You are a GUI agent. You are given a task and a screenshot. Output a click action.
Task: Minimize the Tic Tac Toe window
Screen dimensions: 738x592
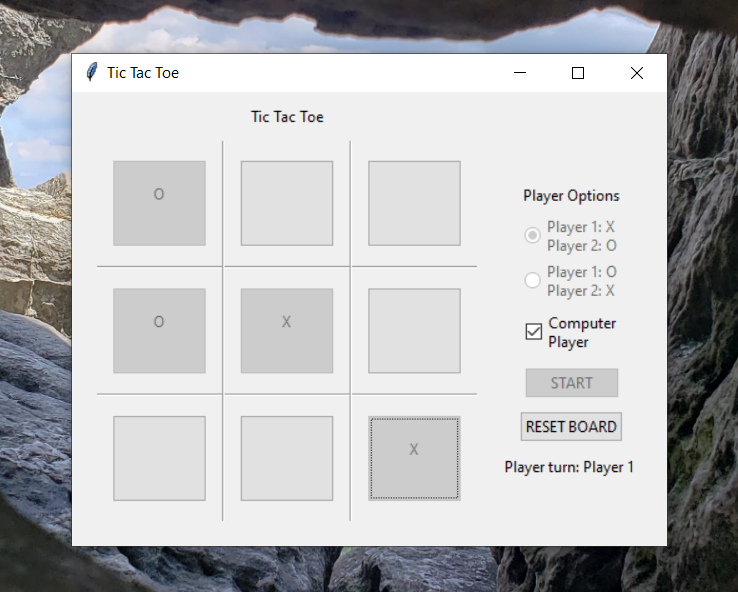pyautogui.click(x=520, y=73)
